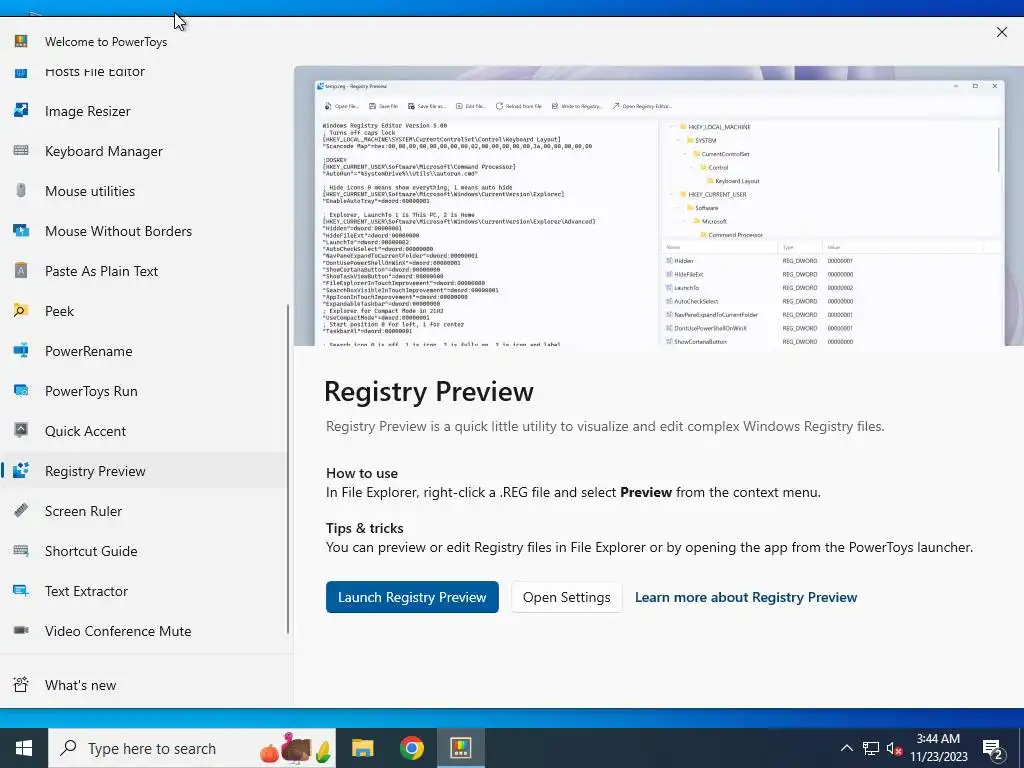The height and width of the screenshot is (768, 1024).
Task: Select Mouse utilities from the list
Action: tap(144, 191)
